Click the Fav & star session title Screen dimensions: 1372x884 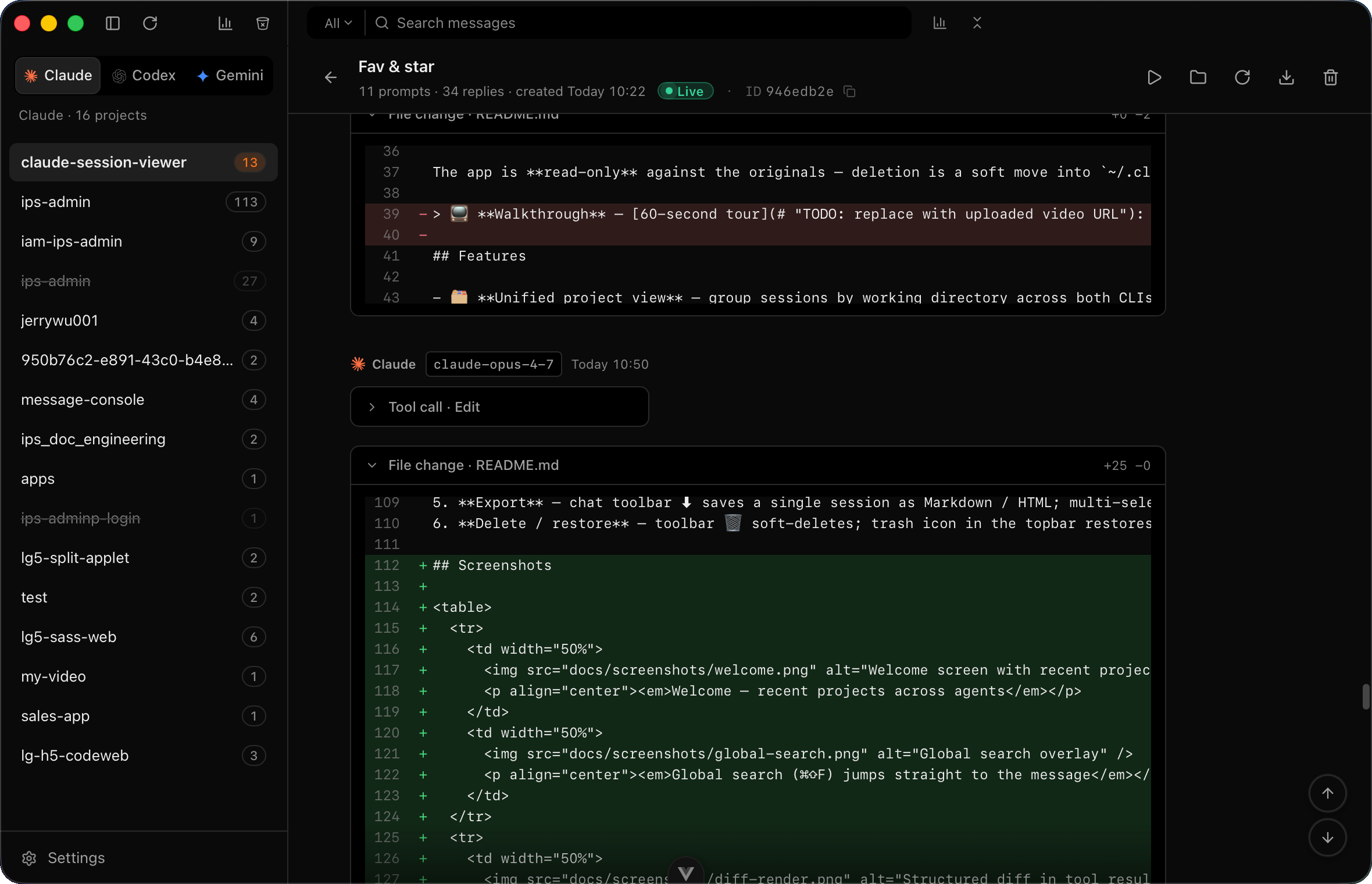pyautogui.click(x=396, y=67)
